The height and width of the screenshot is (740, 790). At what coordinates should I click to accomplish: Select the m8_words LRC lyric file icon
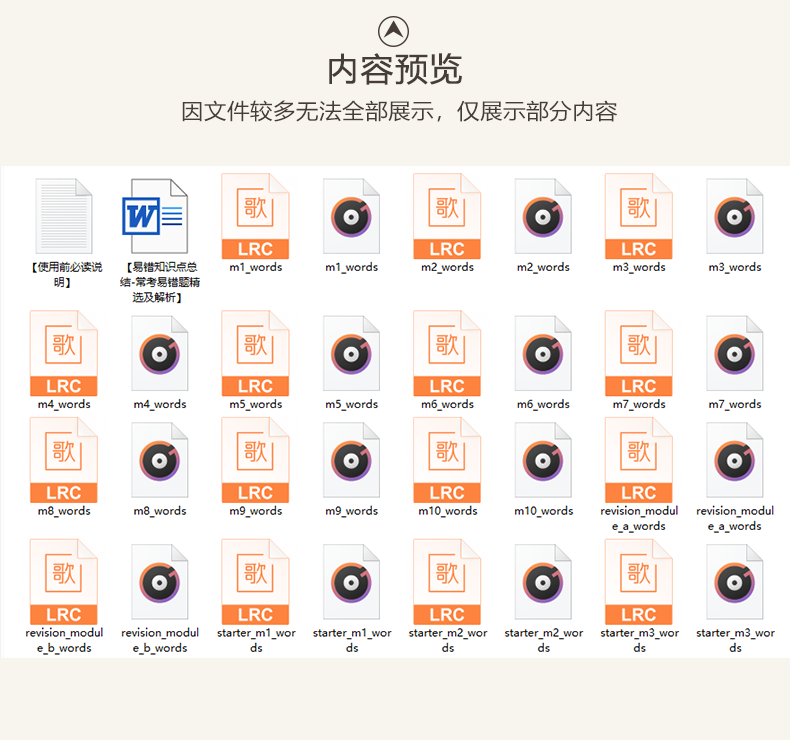click(63, 460)
